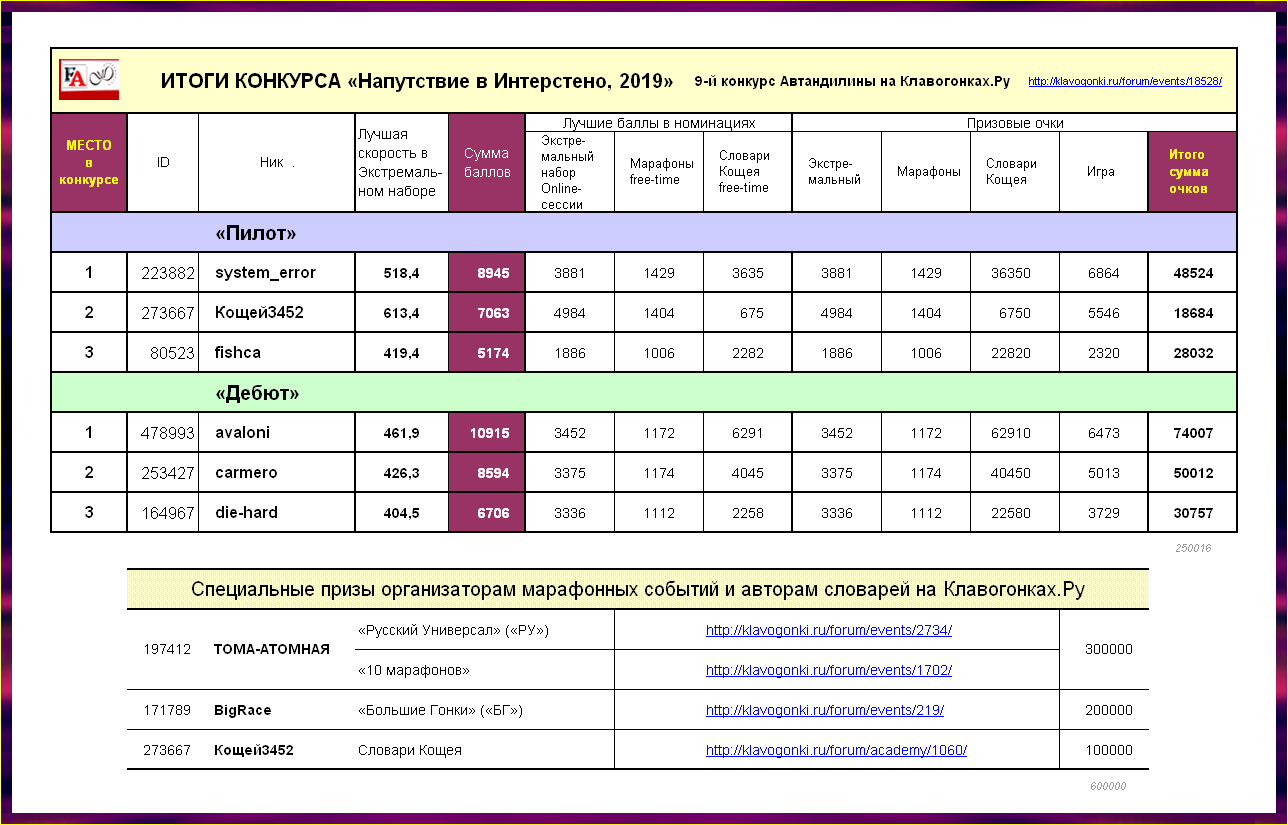Screen dimensions: 1288x825
Task: Open the klavogonki events/18528 link in the header
Action: pyautogui.click(x=1125, y=82)
